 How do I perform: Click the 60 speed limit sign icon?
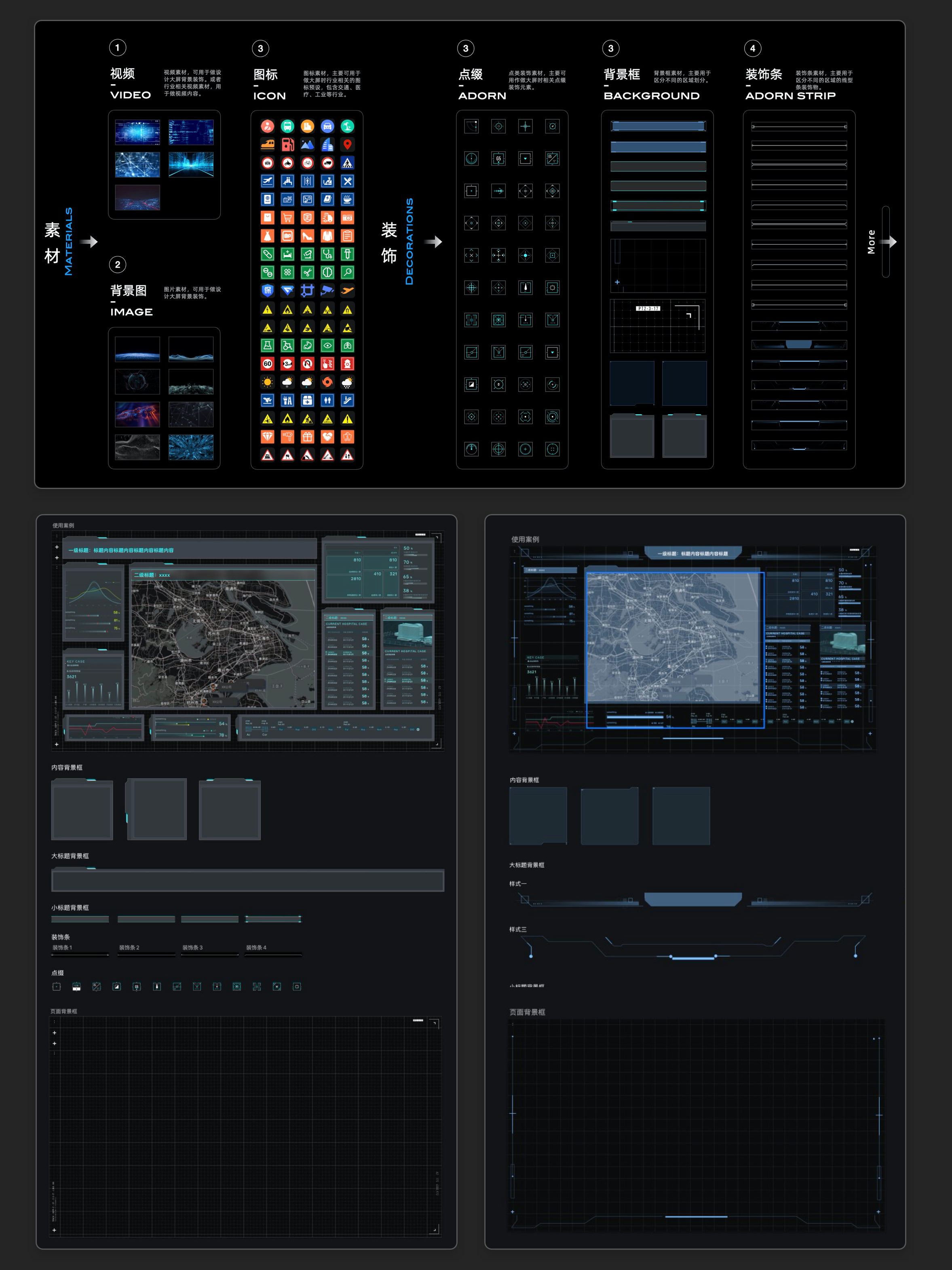[268, 364]
